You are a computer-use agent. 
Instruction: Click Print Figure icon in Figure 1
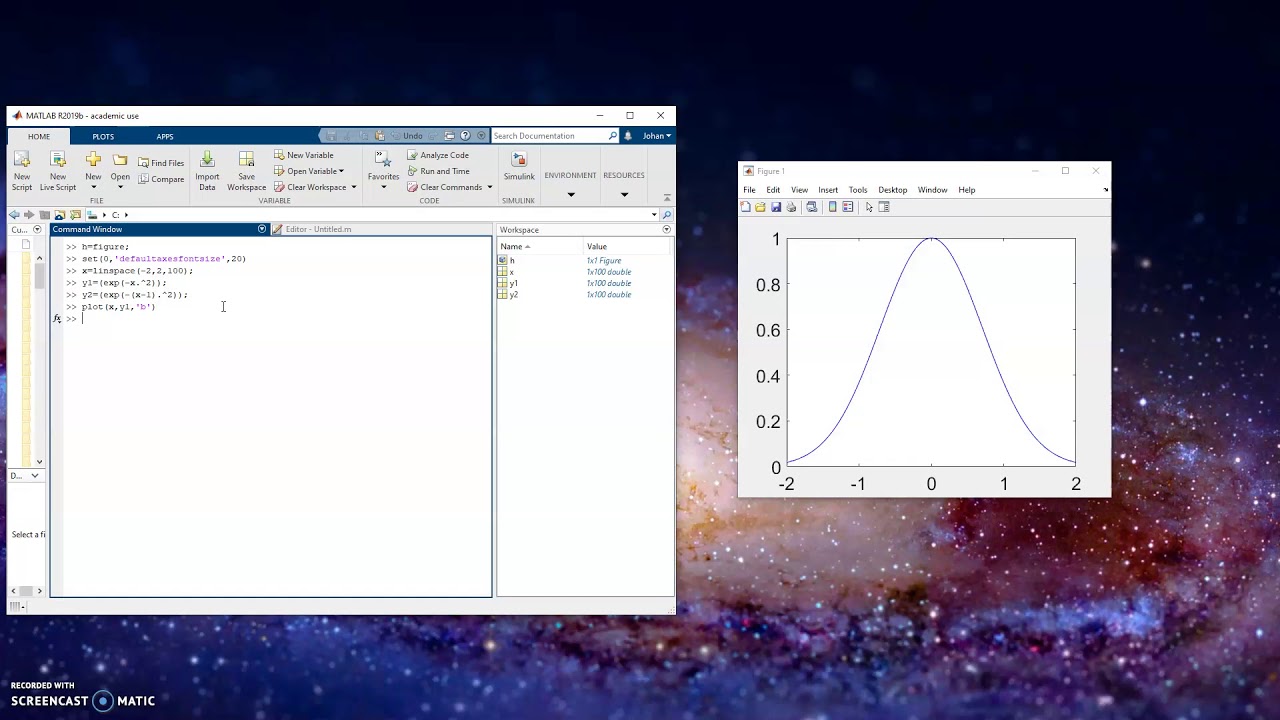[x=791, y=207]
